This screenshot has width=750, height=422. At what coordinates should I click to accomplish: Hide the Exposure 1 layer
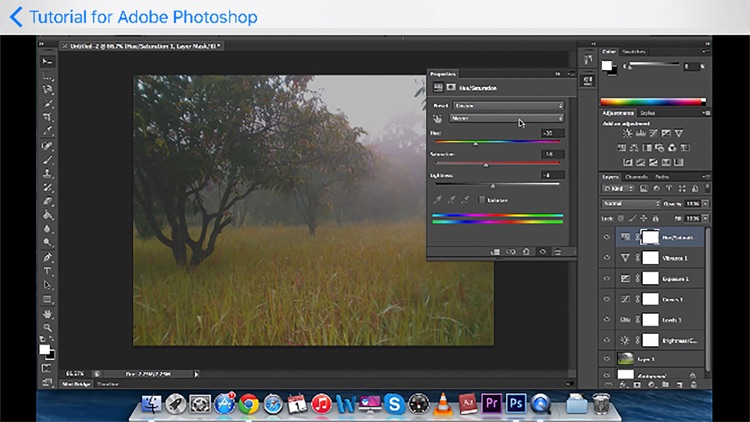[x=607, y=278]
